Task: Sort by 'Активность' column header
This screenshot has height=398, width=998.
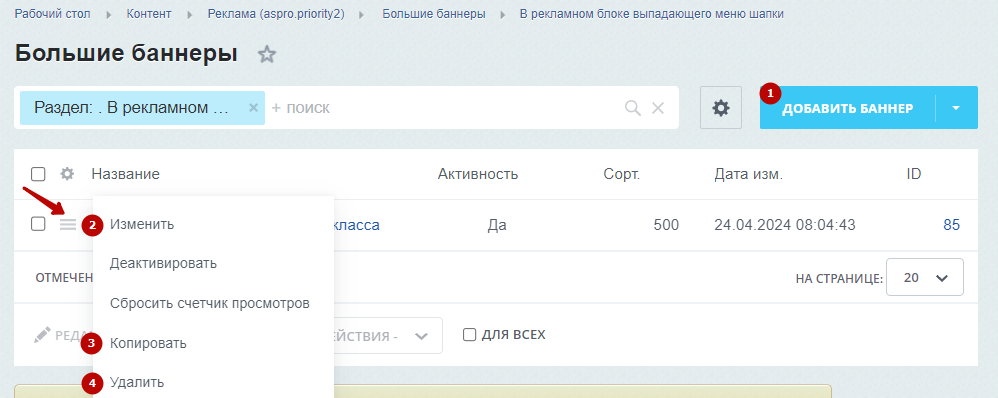Action: coord(478,174)
